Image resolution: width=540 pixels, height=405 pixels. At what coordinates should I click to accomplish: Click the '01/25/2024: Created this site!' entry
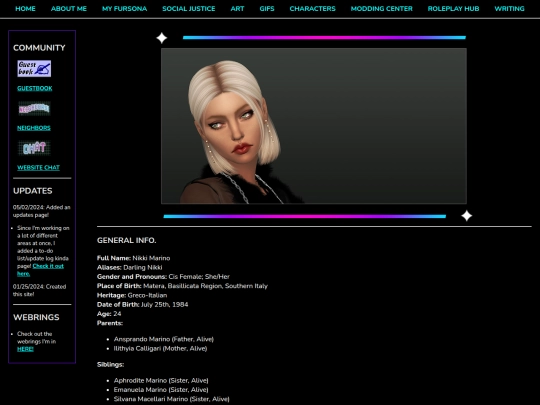click(39, 290)
